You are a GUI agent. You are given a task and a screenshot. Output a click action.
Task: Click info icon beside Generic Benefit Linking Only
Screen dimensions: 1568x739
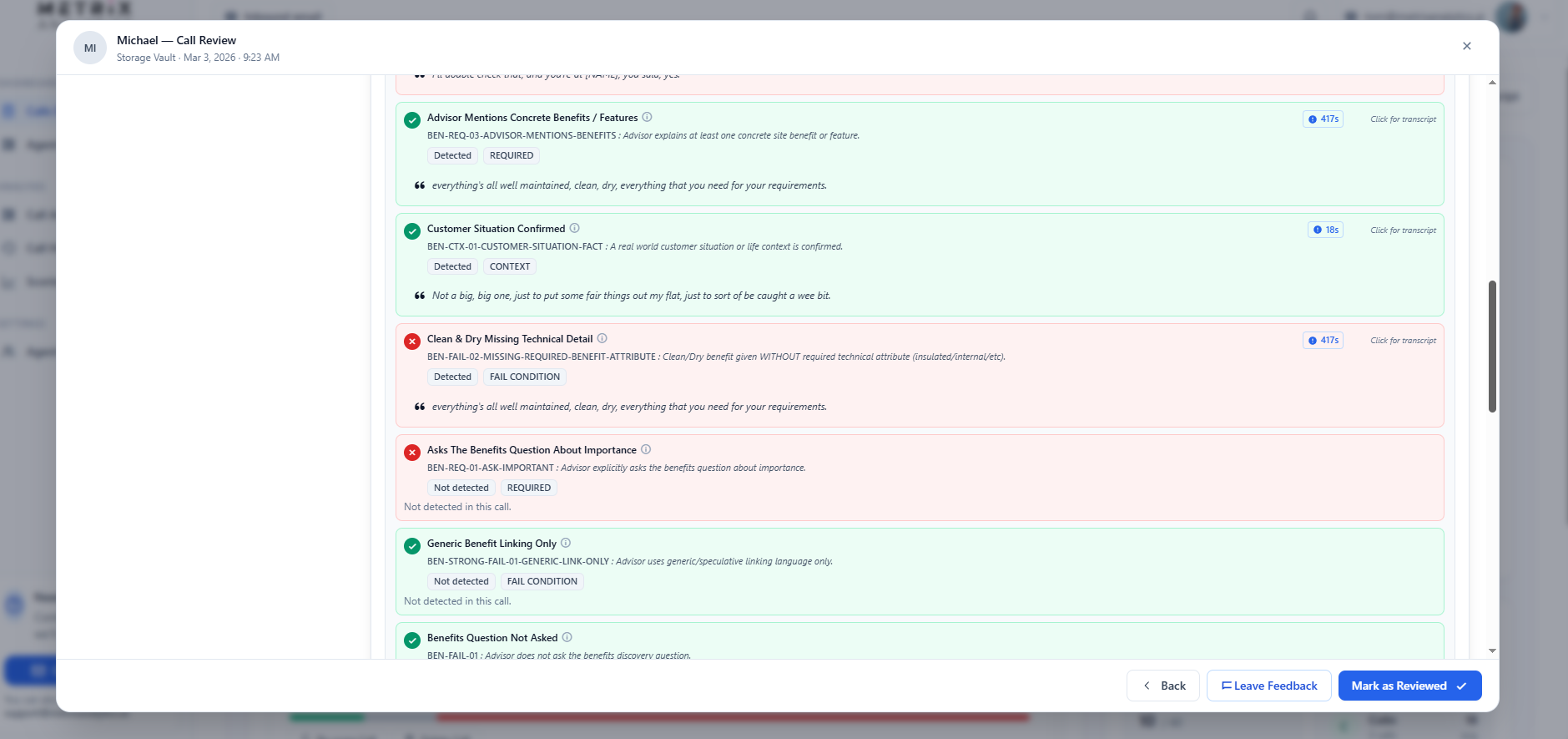(x=566, y=544)
